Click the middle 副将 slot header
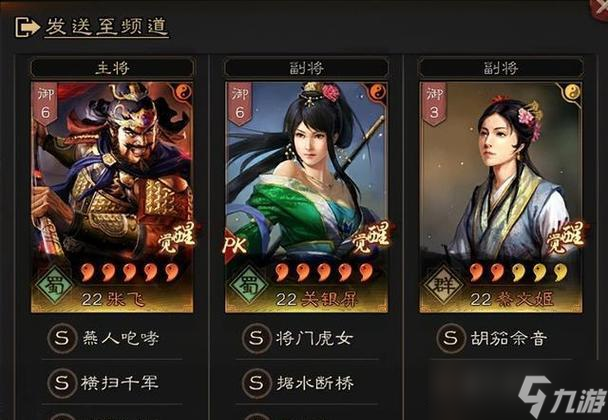 coord(306,68)
